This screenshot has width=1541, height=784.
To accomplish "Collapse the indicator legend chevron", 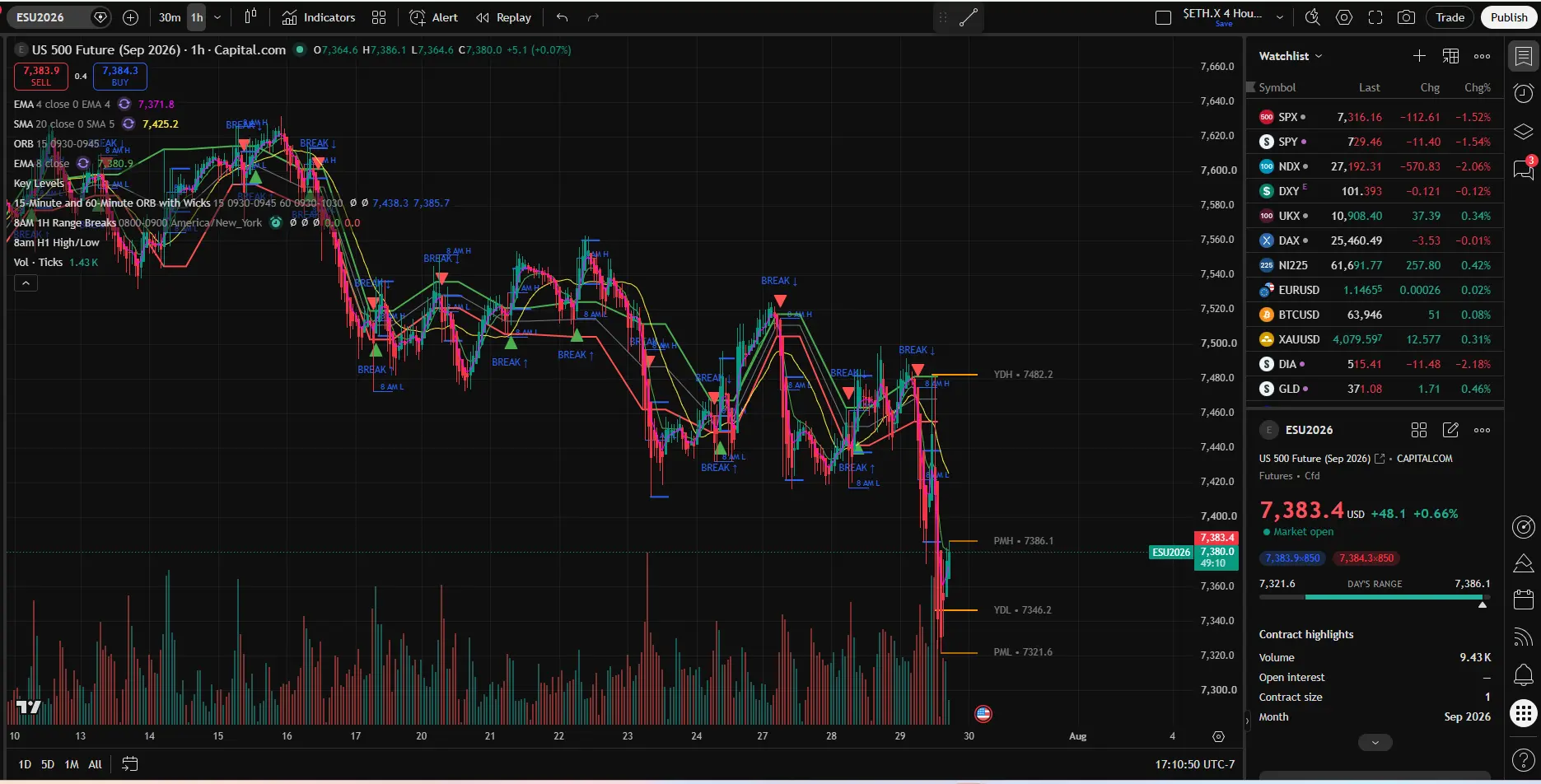I will [26, 283].
